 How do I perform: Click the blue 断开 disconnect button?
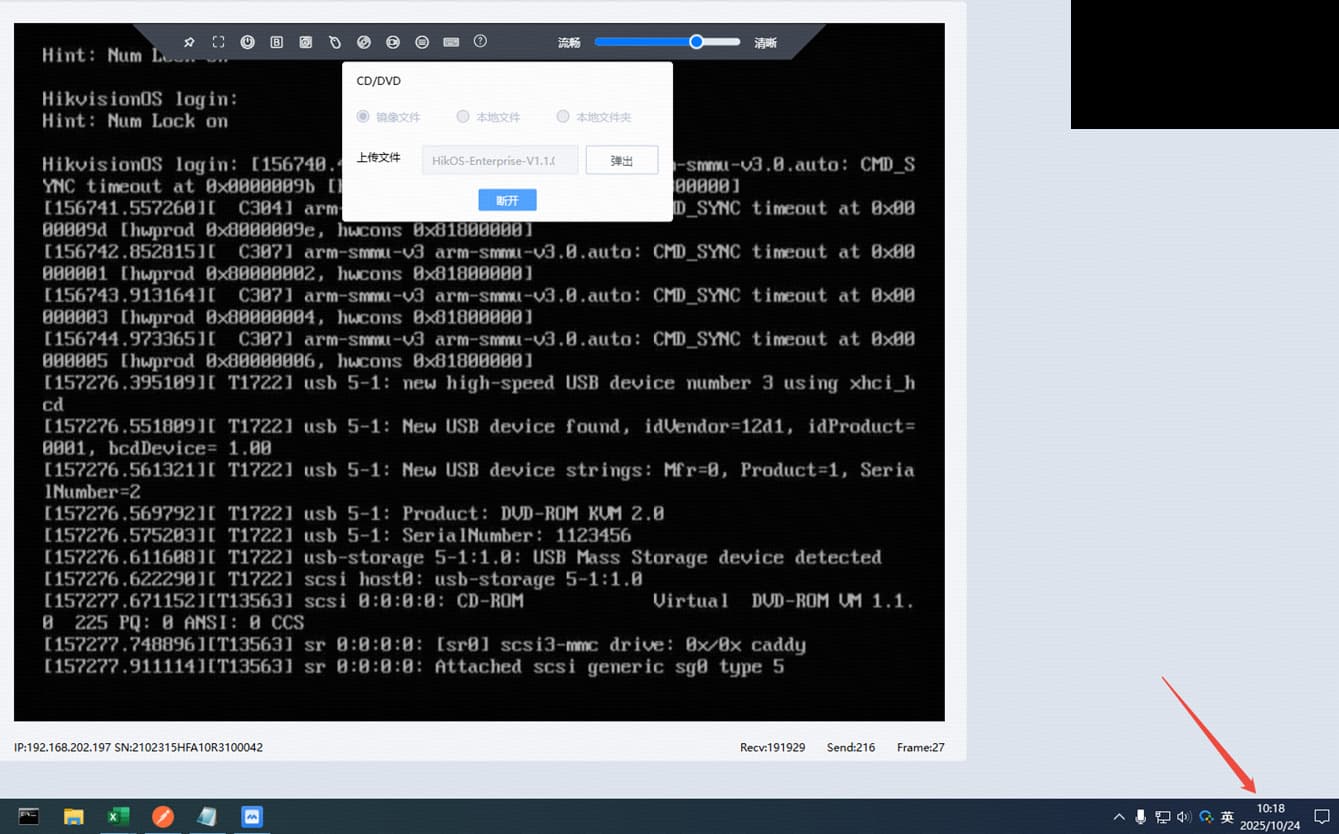click(x=507, y=200)
